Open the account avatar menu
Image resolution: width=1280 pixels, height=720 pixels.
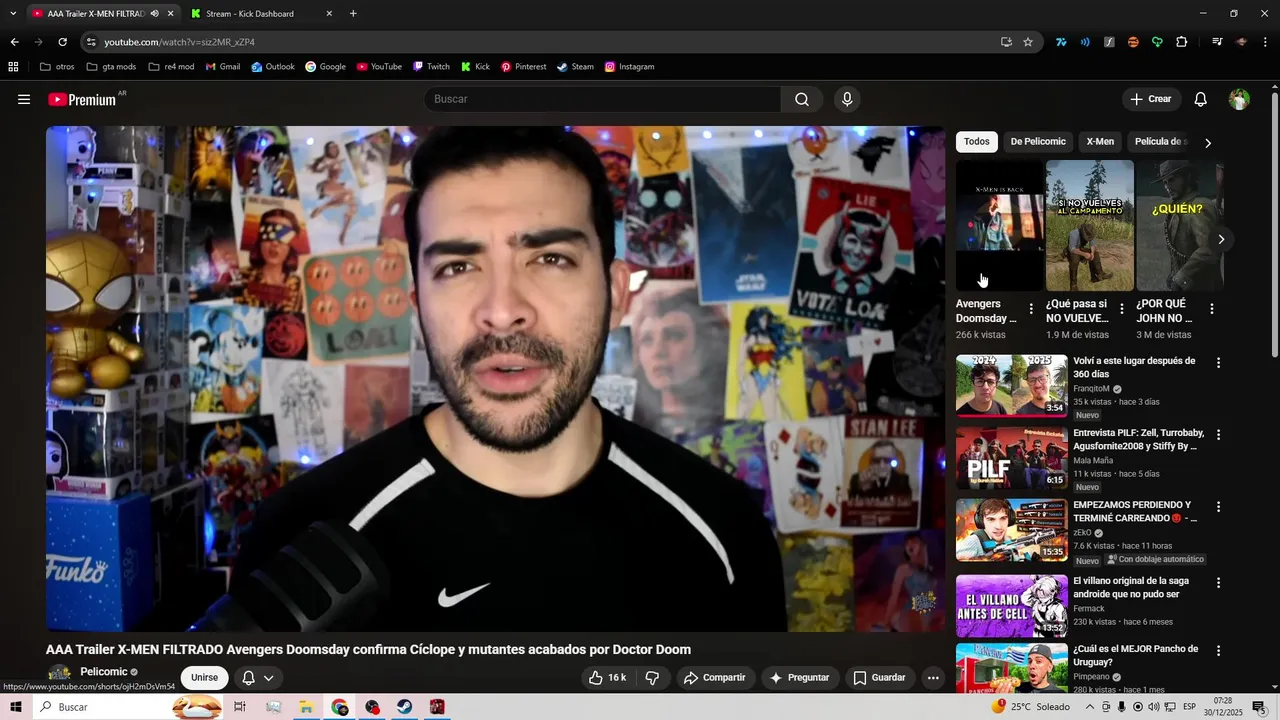(1239, 99)
